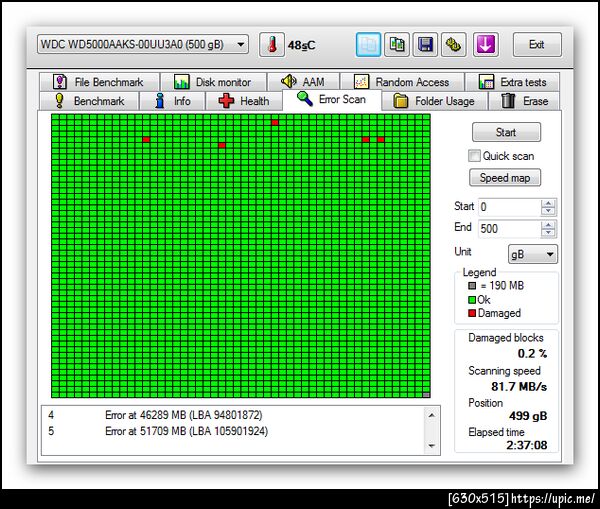The height and width of the screenshot is (509, 600).
Task: Click the Start scan button
Action: (x=506, y=132)
